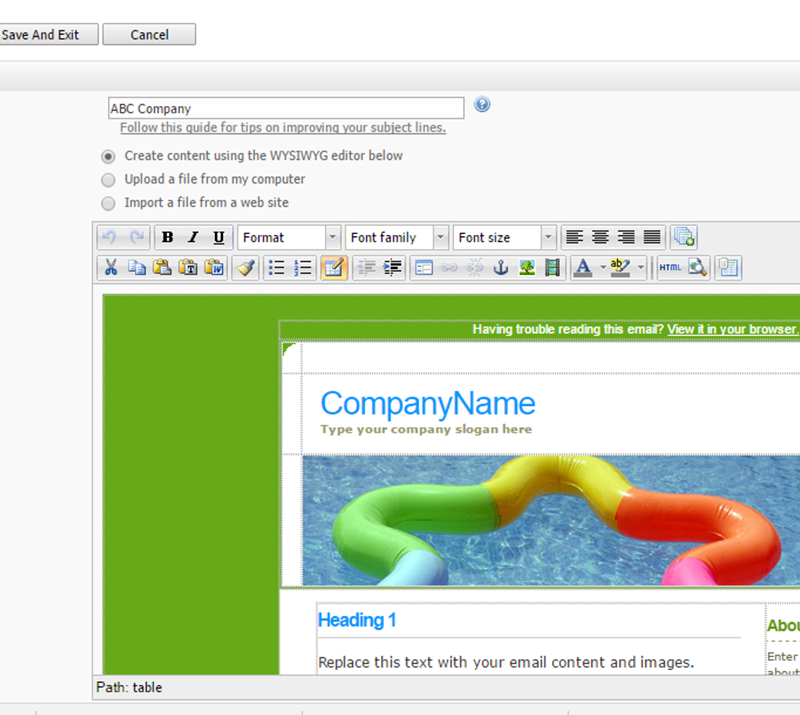Insert an anchor with the anchor icon
800x715 pixels.
point(501,267)
